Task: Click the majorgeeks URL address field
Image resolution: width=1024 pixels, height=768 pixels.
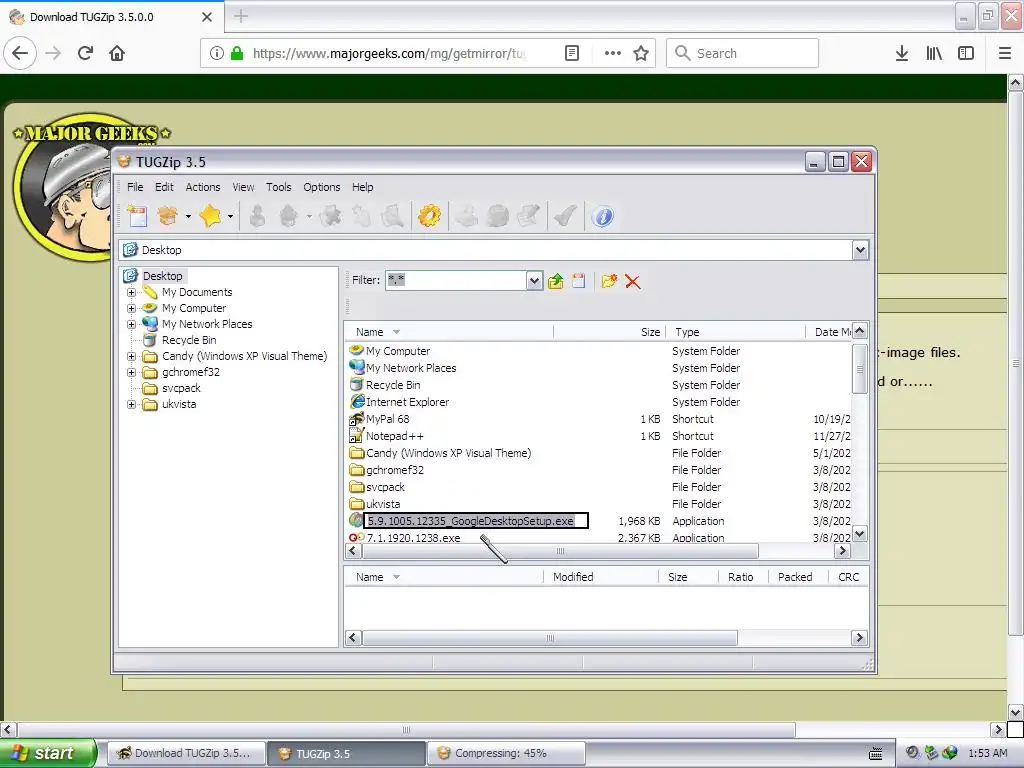Action: [x=389, y=53]
